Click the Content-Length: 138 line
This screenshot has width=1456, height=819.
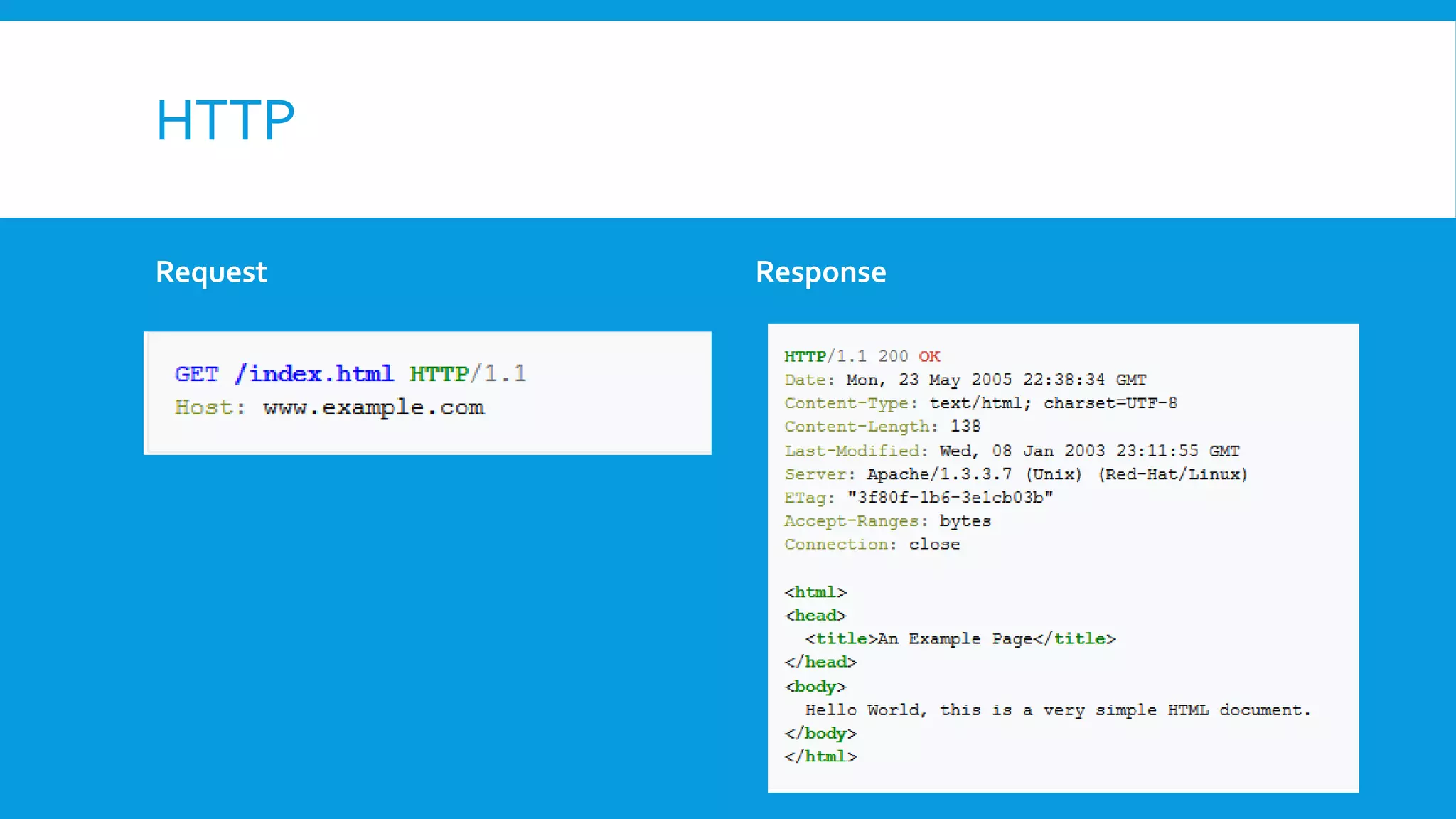point(882,427)
